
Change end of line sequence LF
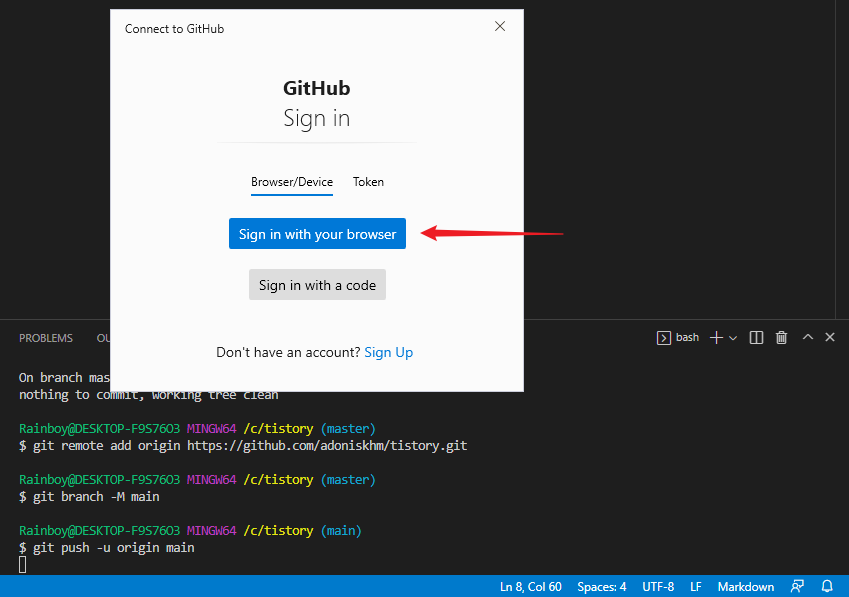[x=696, y=587]
